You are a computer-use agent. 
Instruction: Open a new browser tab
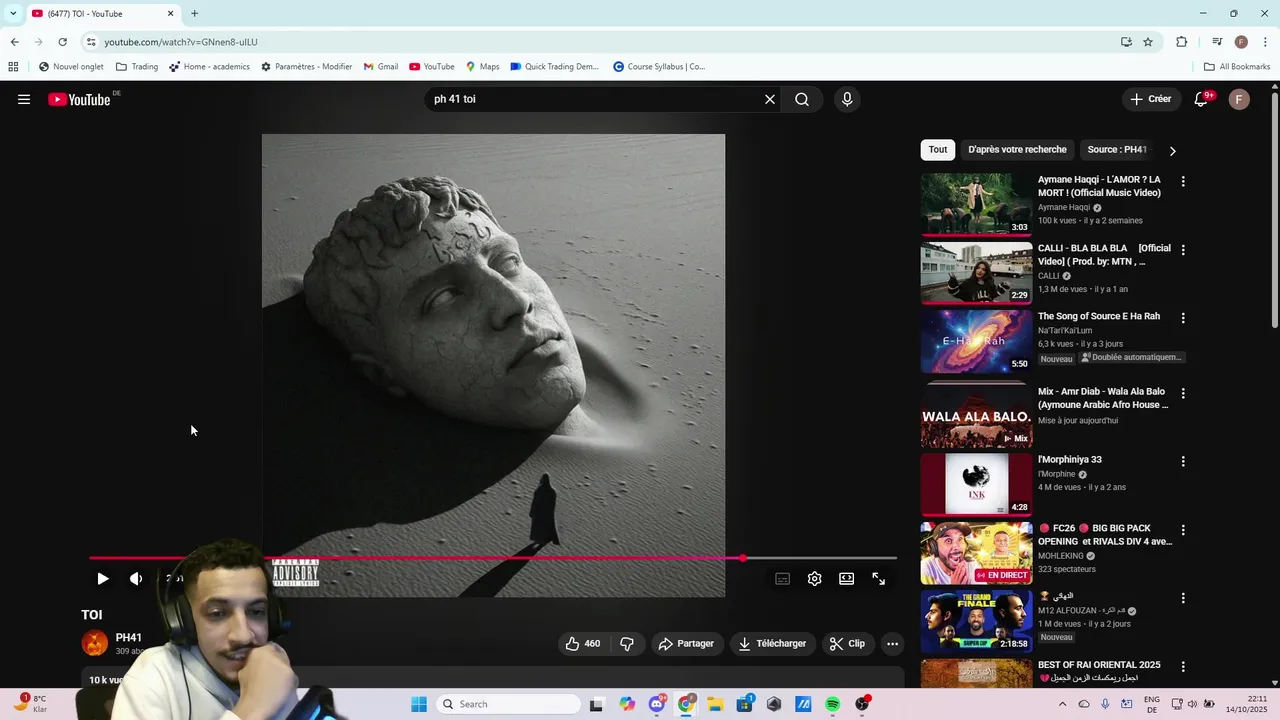[194, 14]
